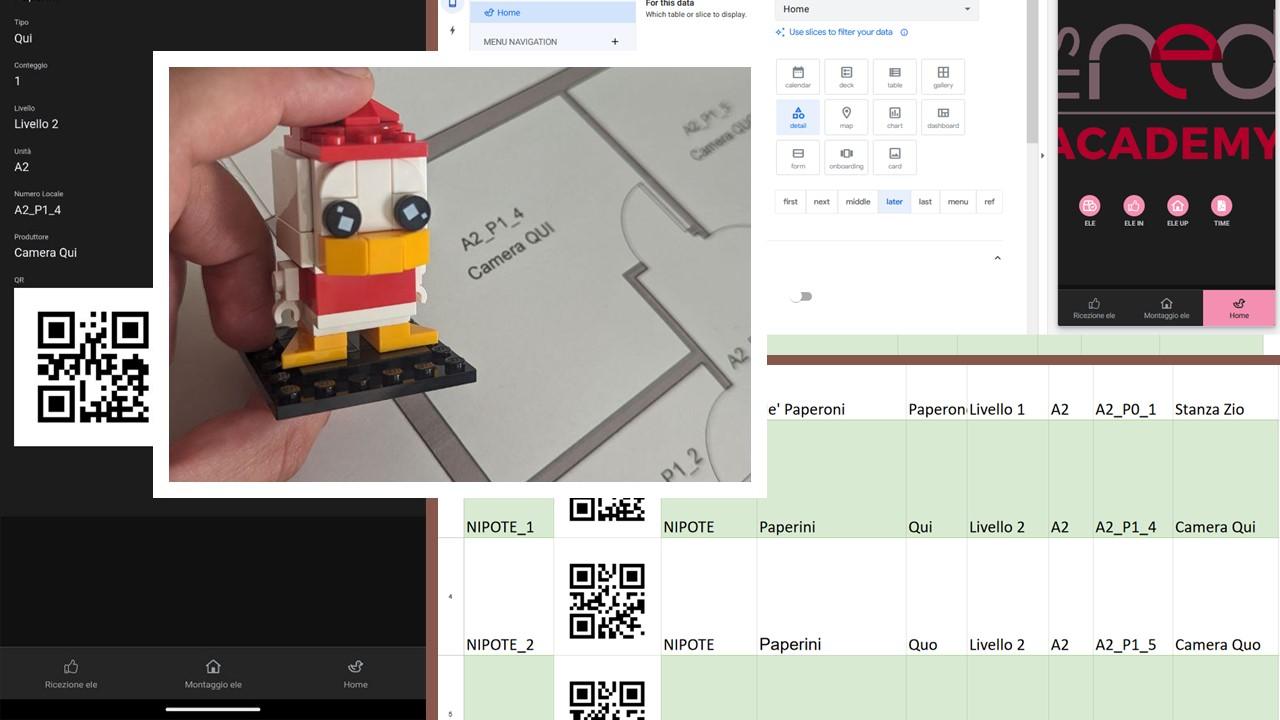Click info icon next to slices link
This screenshot has height=720, width=1280.
tap(904, 32)
